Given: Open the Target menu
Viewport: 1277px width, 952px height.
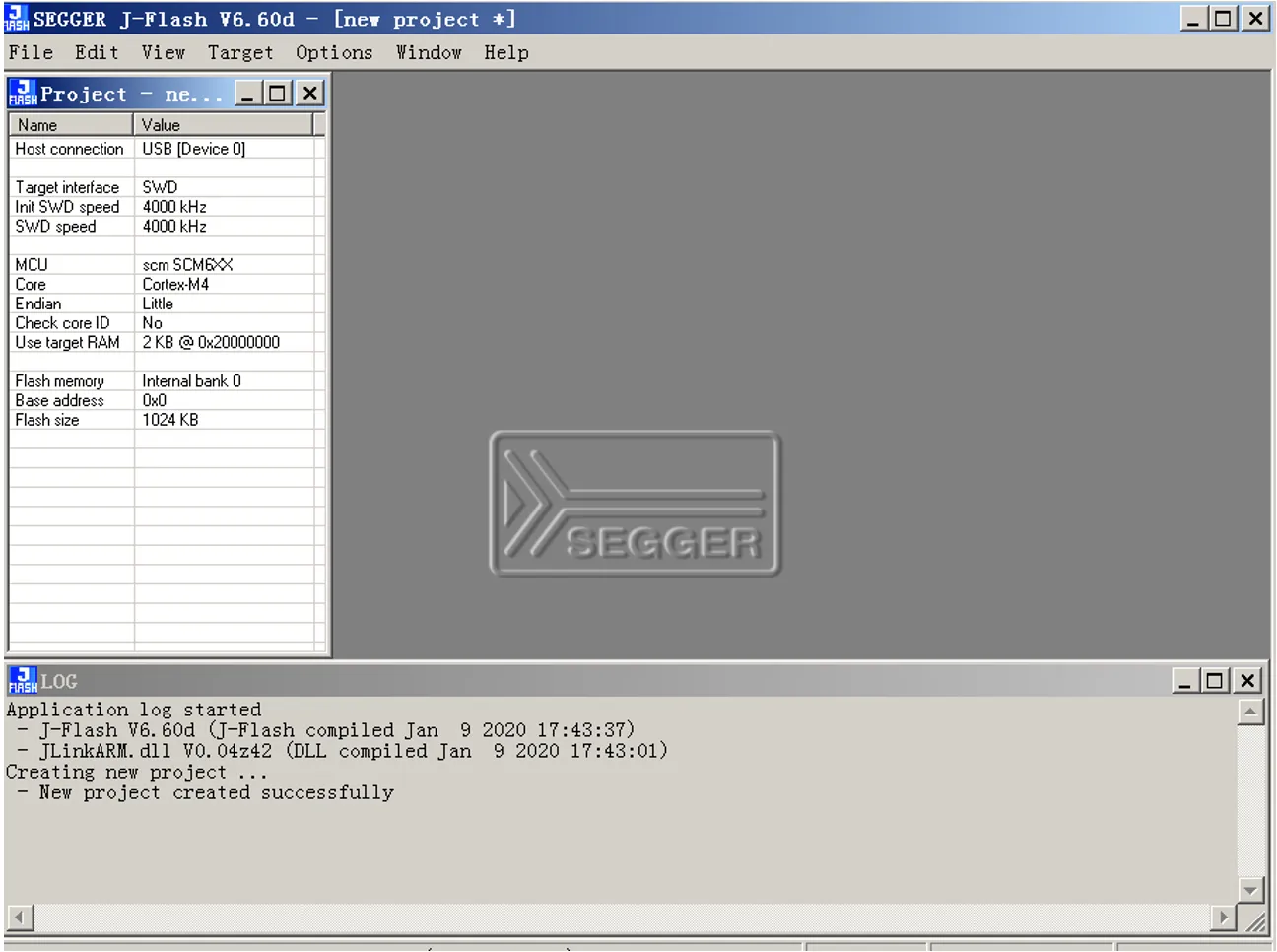Looking at the screenshot, I should [239, 52].
